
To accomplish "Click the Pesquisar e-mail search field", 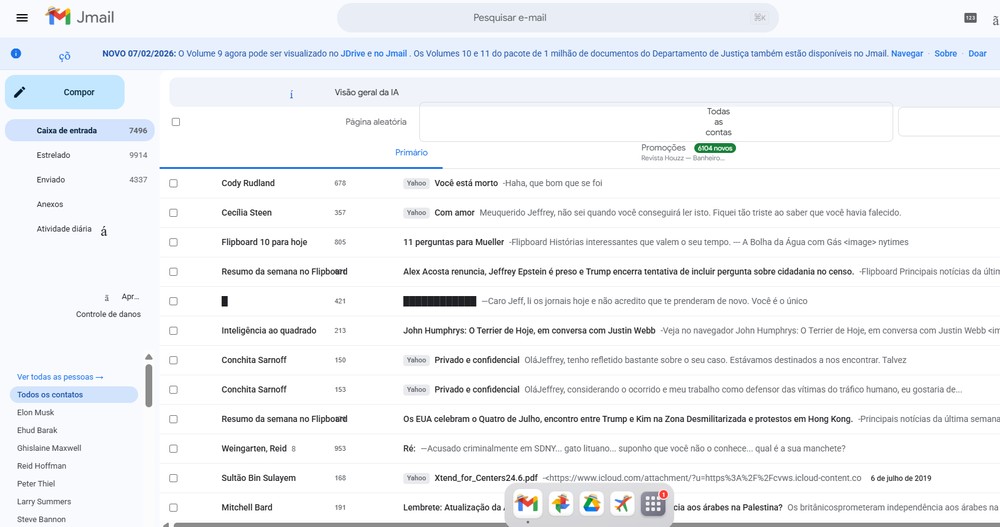I will pyautogui.click(x=557, y=18).
